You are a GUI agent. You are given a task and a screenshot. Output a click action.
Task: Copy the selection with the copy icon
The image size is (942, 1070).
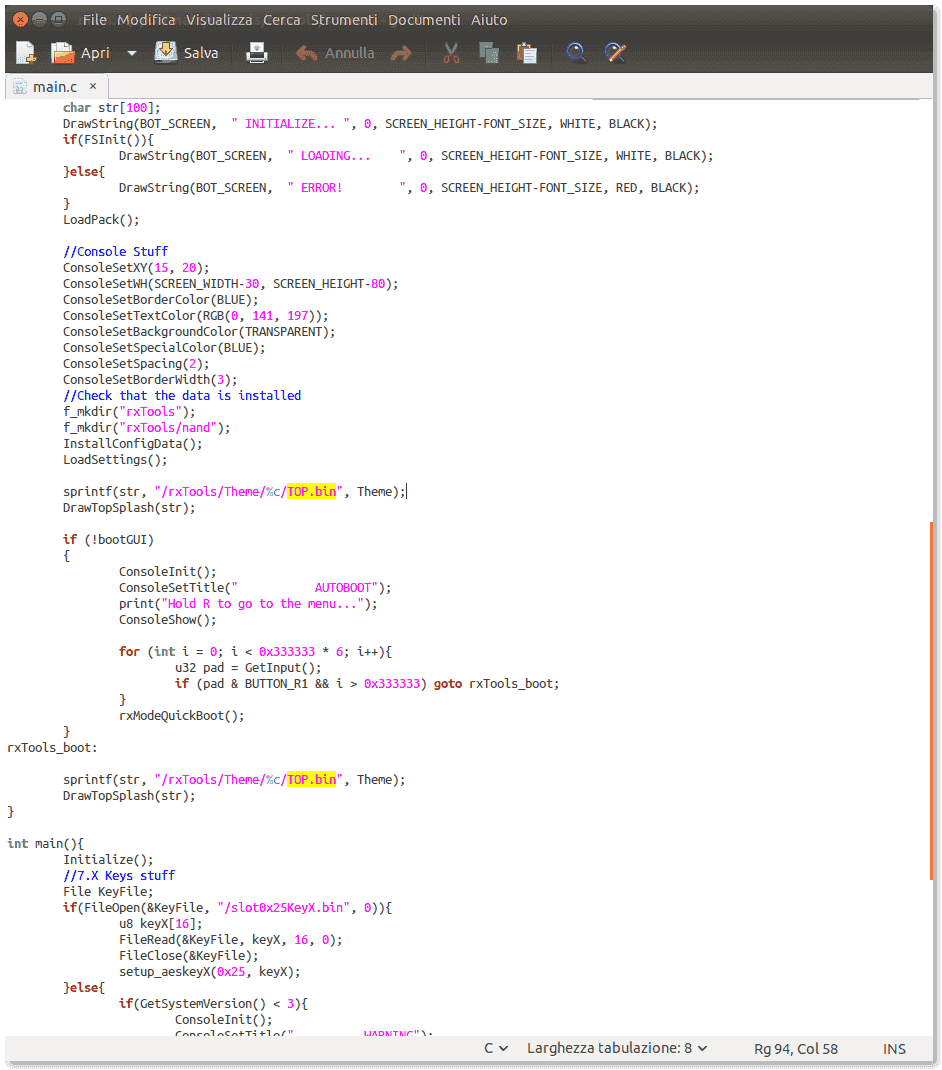[x=489, y=53]
